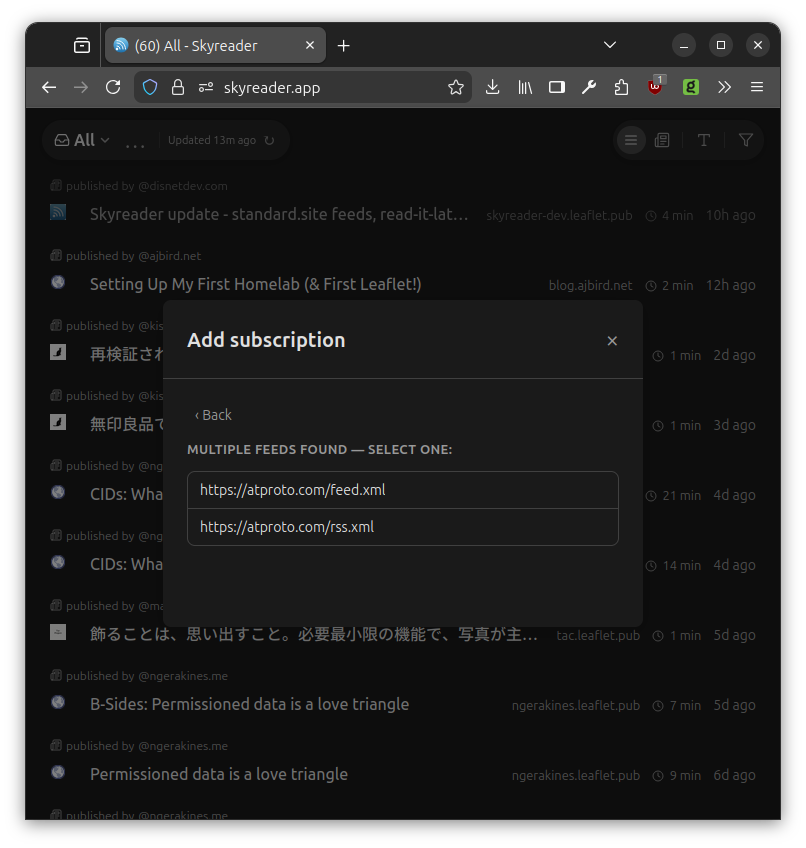Open the filter funnel icon
The image size is (806, 848).
(746, 141)
